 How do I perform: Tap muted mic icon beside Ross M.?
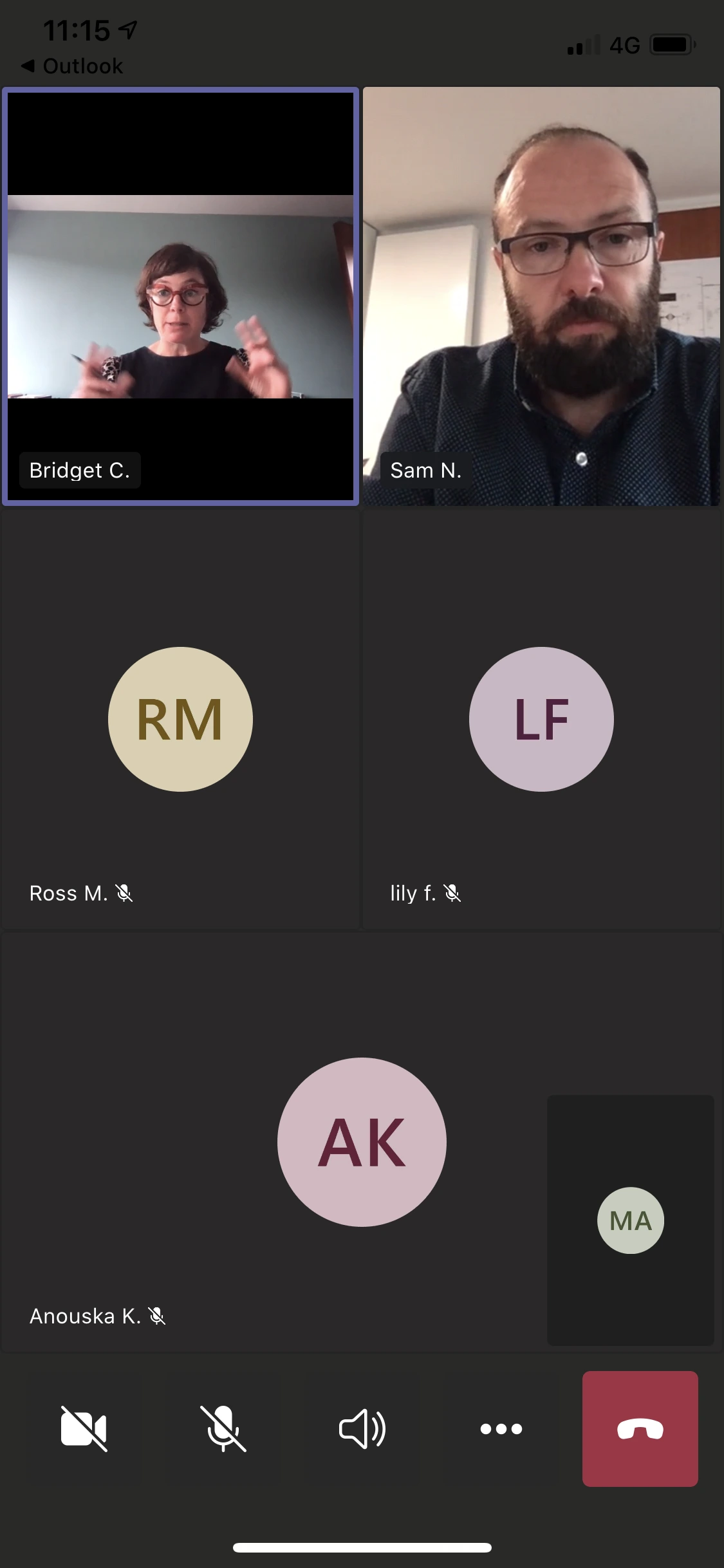click(x=124, y=893)
